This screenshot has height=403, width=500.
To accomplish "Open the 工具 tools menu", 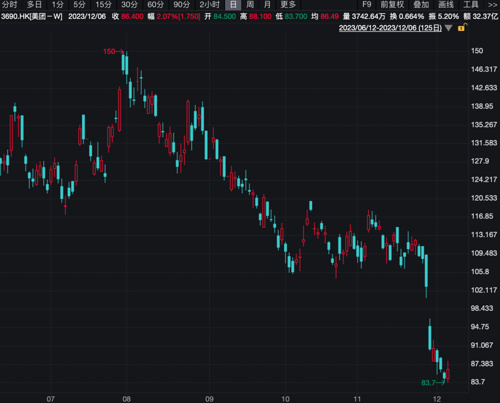I will (x=471, y=5).
